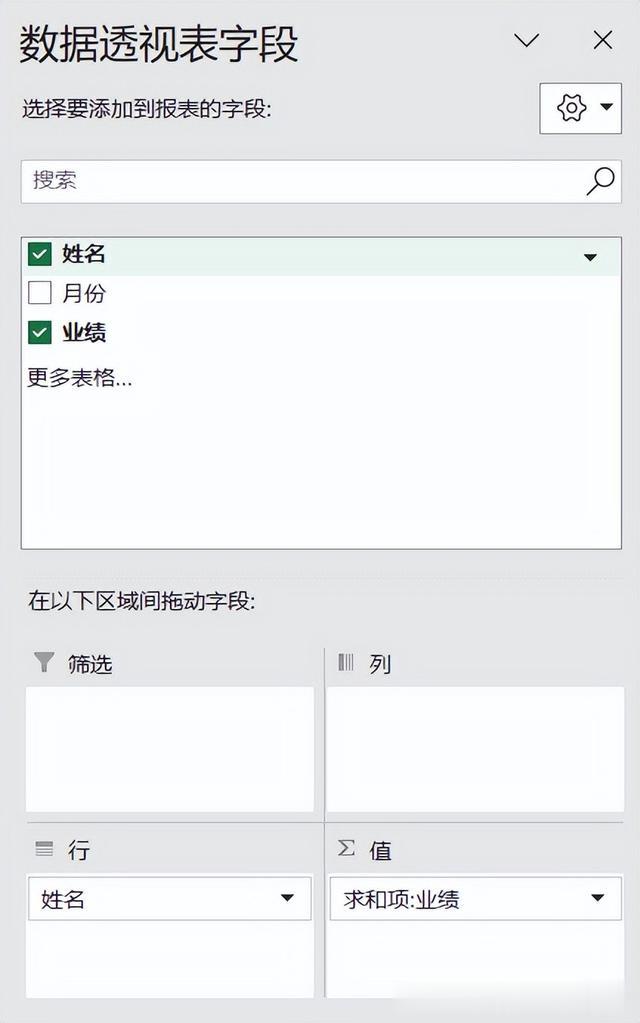Open dropdown for 求和项:业绩 value field
This screenshot has width=640, height=1023.
(597, 898)
